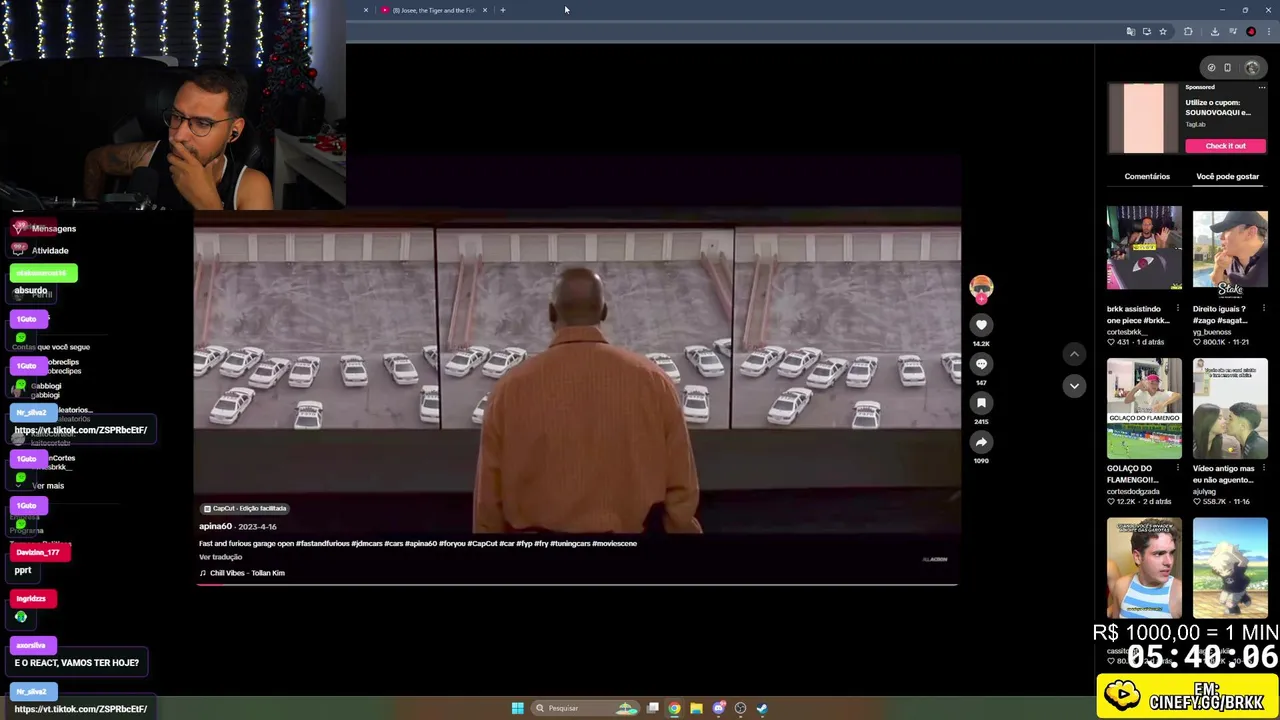This screenshot has height=720, width=1280.
Task: Open Steam from the taskbar
Action: (x=762, y=708)
